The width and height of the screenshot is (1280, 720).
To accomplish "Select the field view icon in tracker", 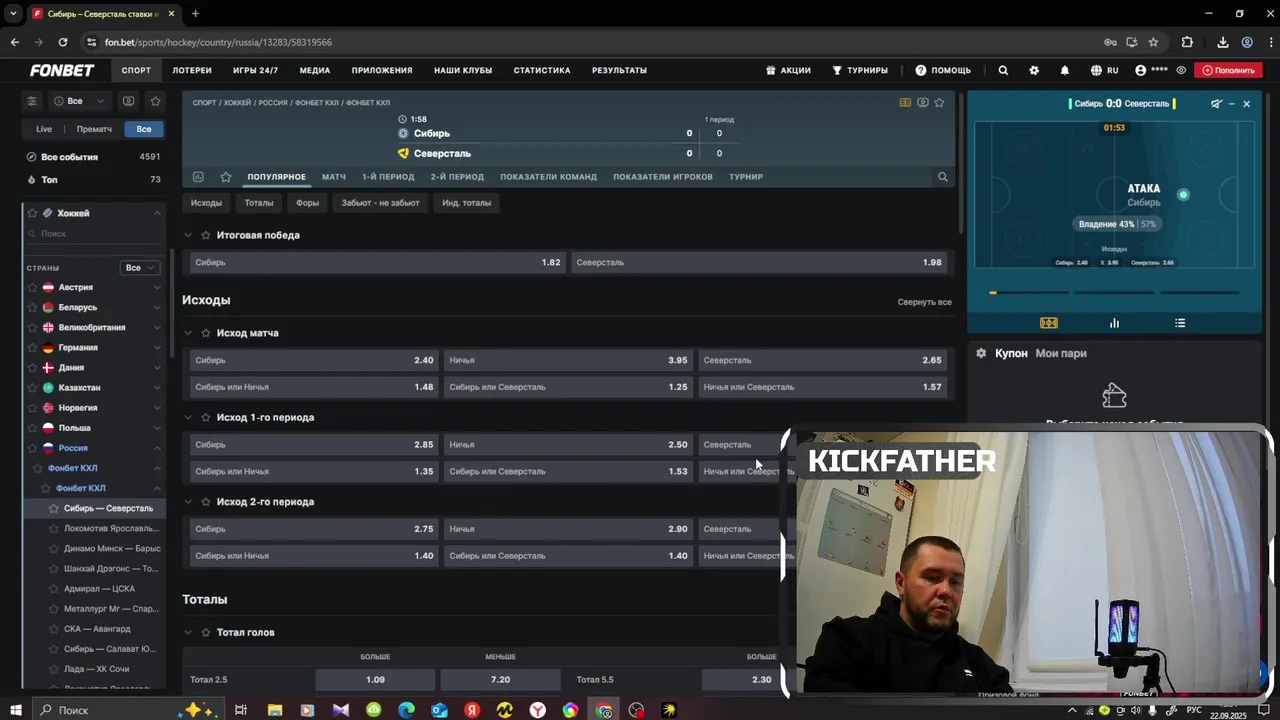I will tap(1048, 323).
